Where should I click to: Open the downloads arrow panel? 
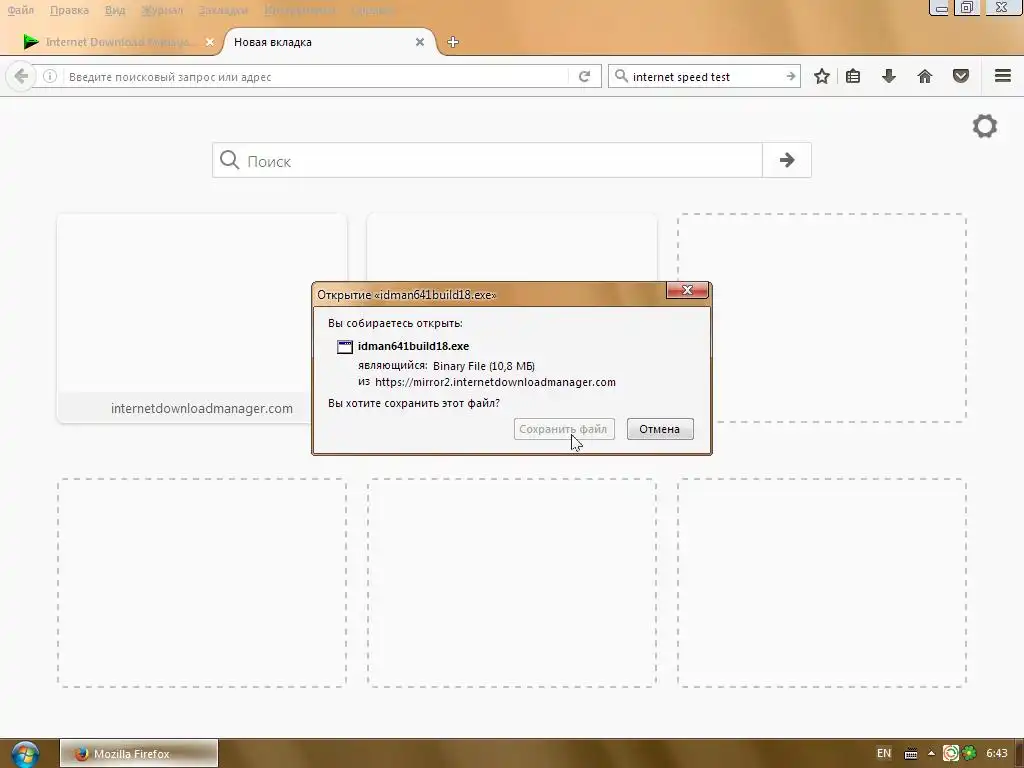889,76
